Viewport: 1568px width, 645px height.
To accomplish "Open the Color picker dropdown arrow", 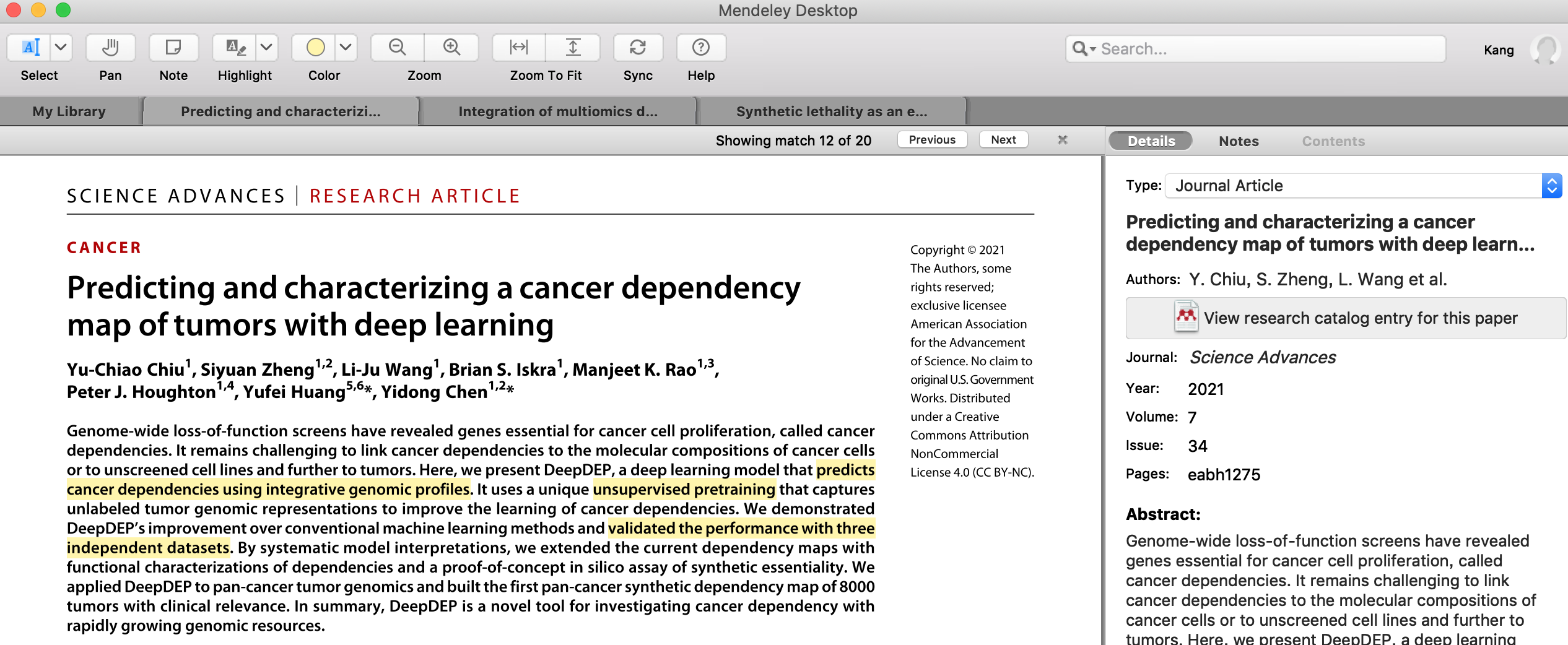I will [x=346, y=48].
